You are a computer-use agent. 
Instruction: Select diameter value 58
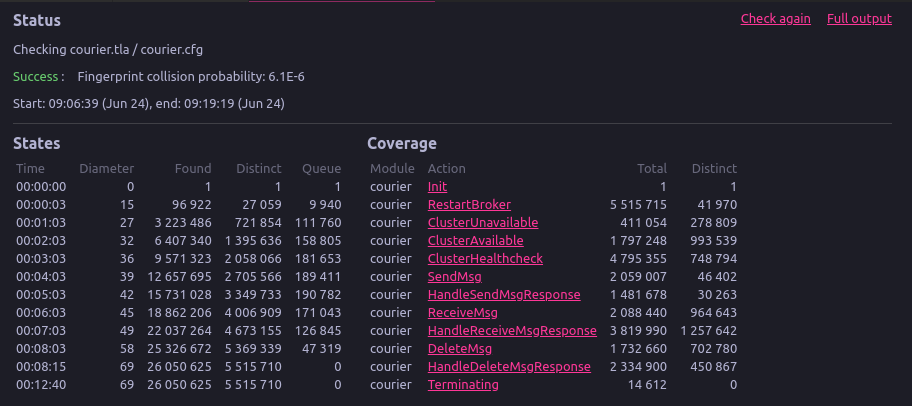127,349
